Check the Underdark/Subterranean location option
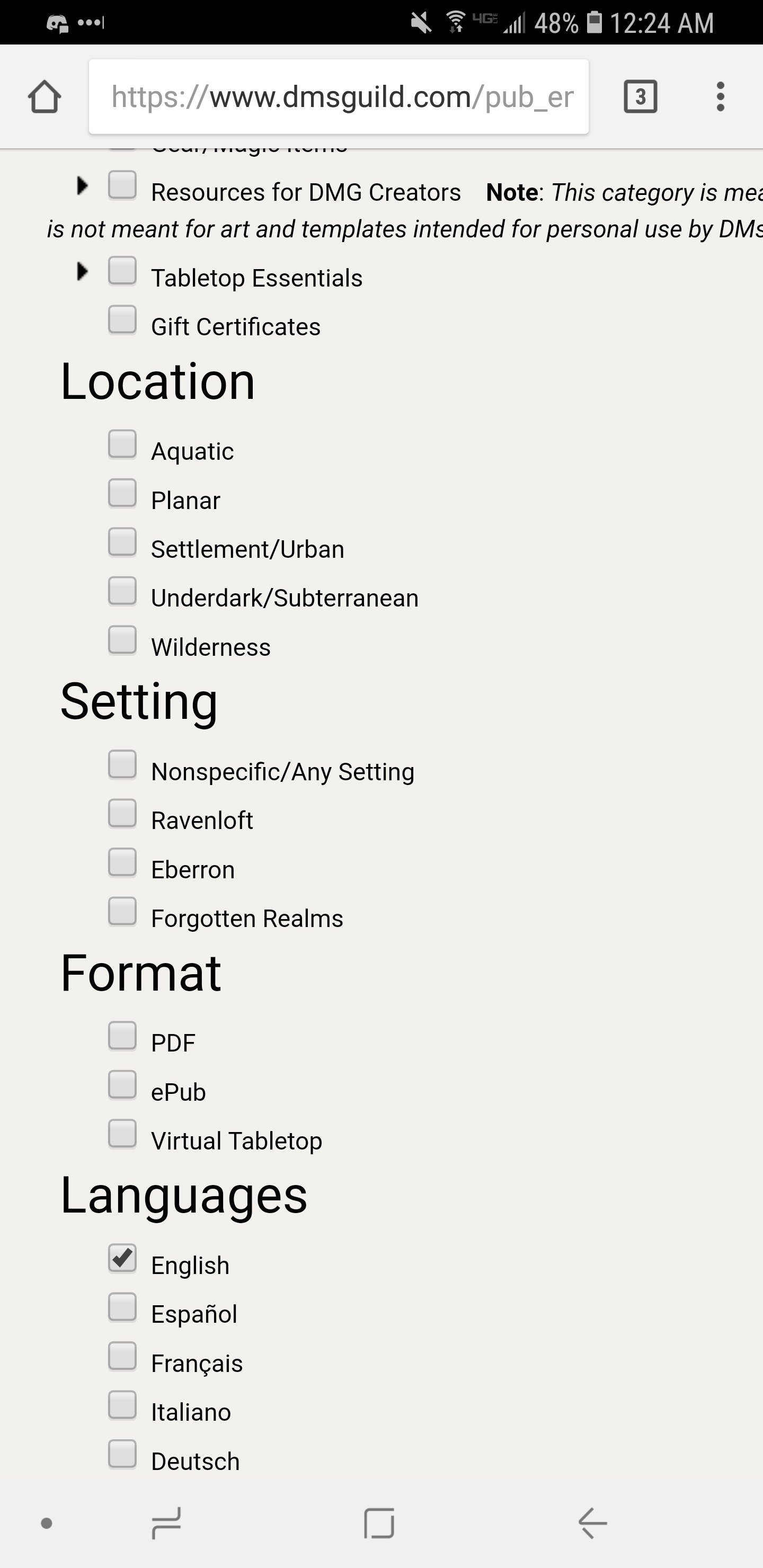 coord(122,591)
